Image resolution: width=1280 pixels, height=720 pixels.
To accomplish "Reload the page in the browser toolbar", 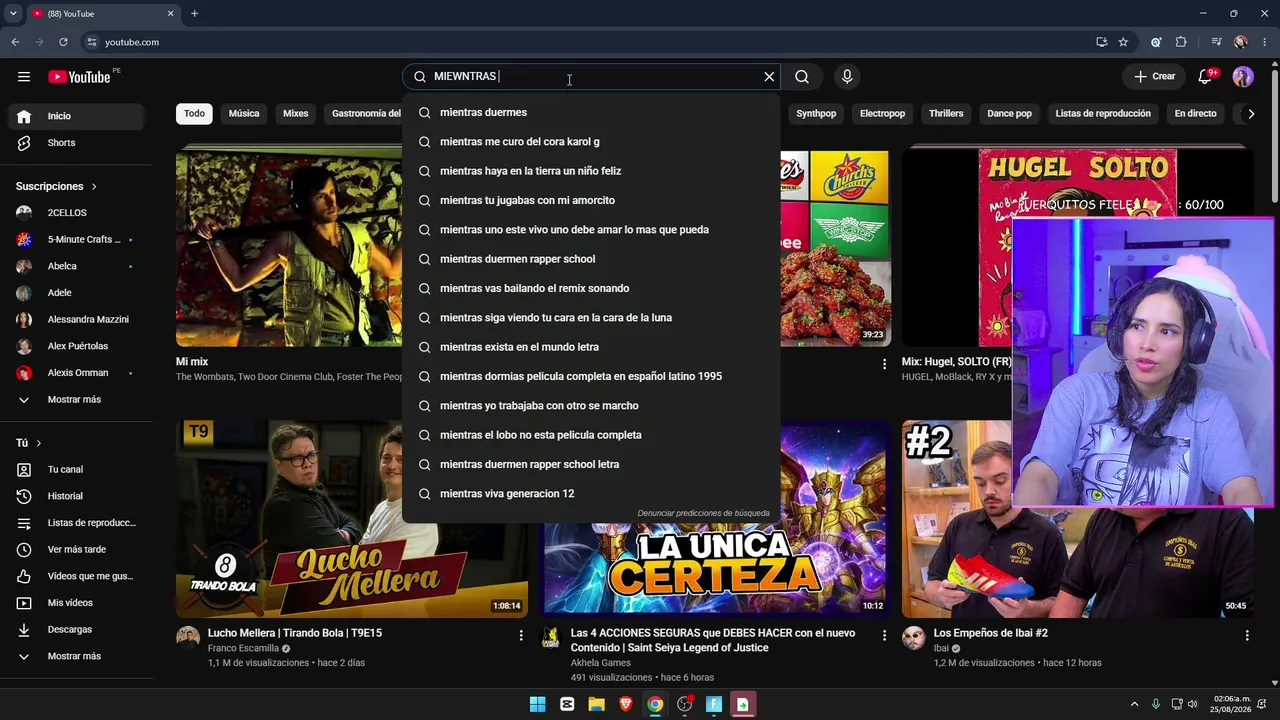I will point(63,42).
